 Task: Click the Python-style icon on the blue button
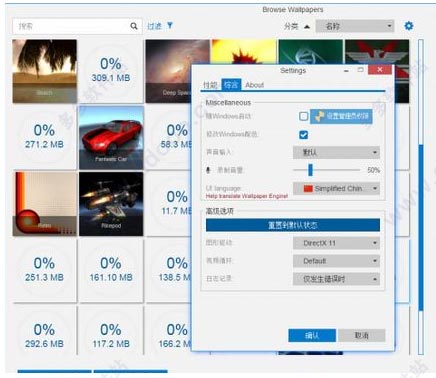(x=319, y=116)
